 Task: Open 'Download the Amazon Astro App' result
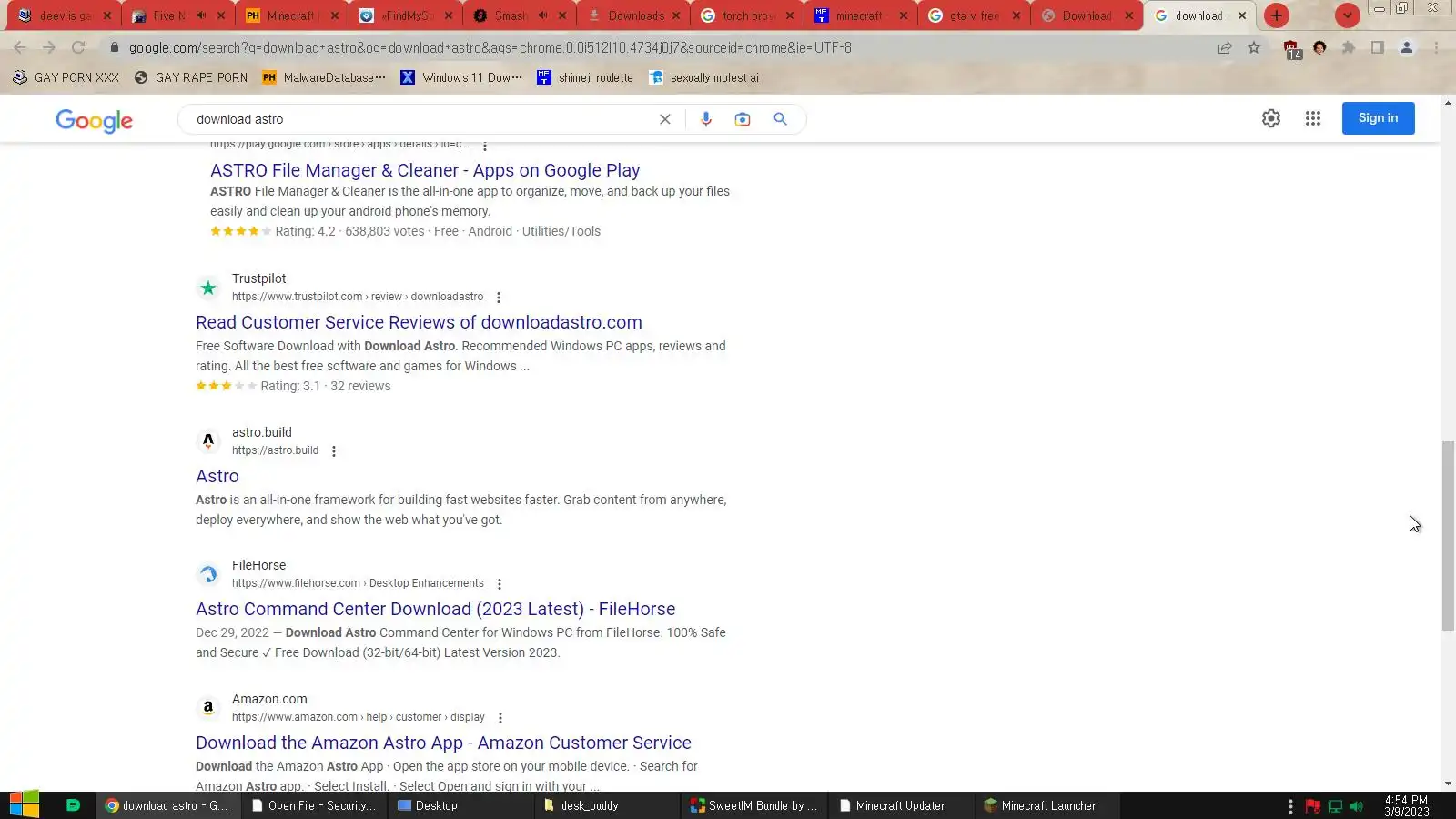coord(443,743)
